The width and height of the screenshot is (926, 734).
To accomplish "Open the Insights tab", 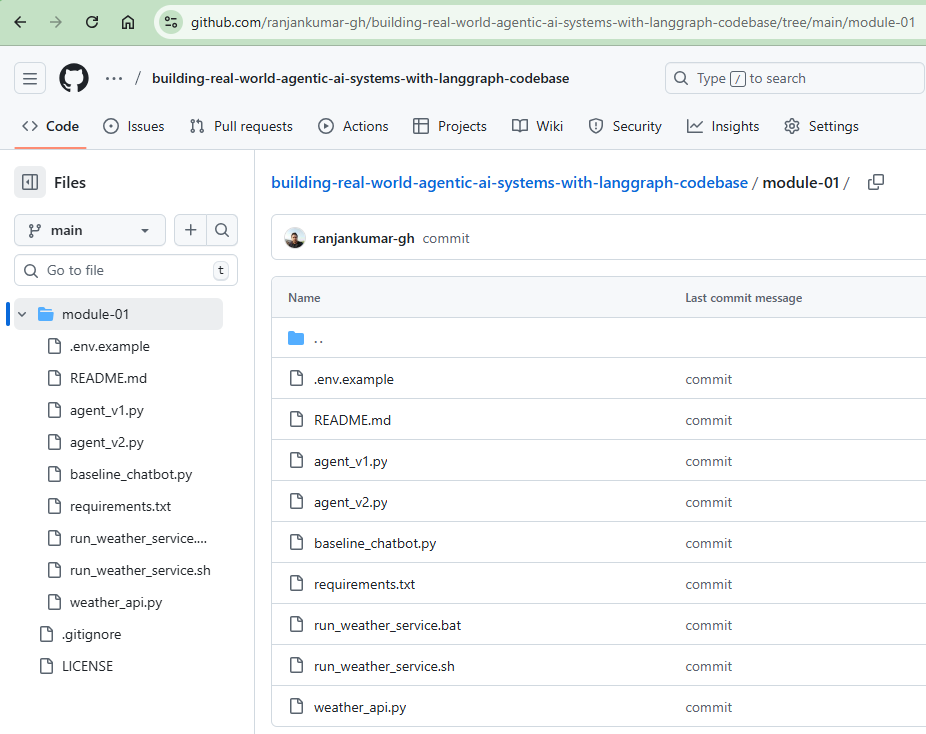I will pyautogui.click(x=723, y=126).
